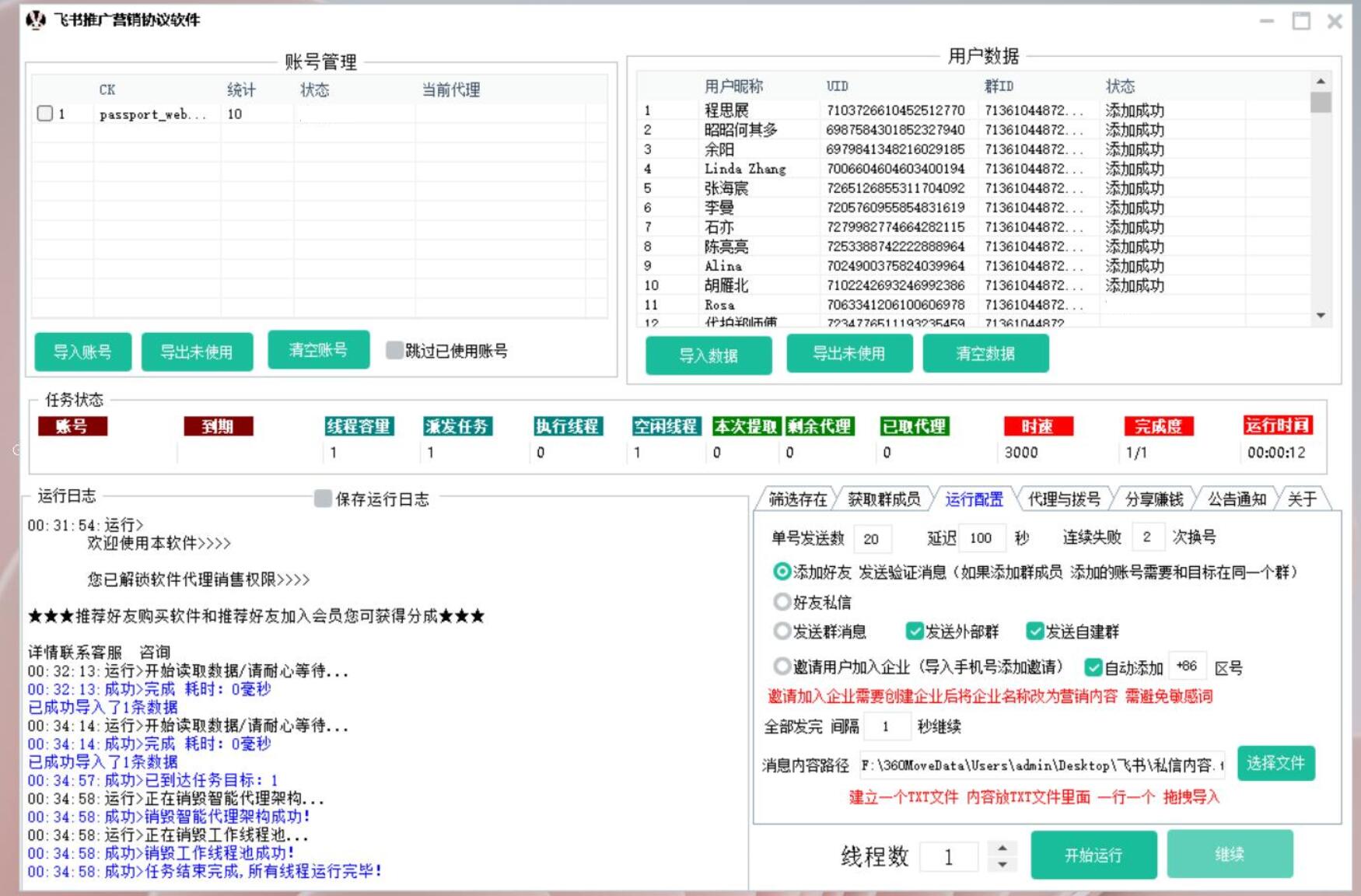This screenshot has height=896, width=1361.
Task: Click 导入账号 button
Action: [82, 352]
